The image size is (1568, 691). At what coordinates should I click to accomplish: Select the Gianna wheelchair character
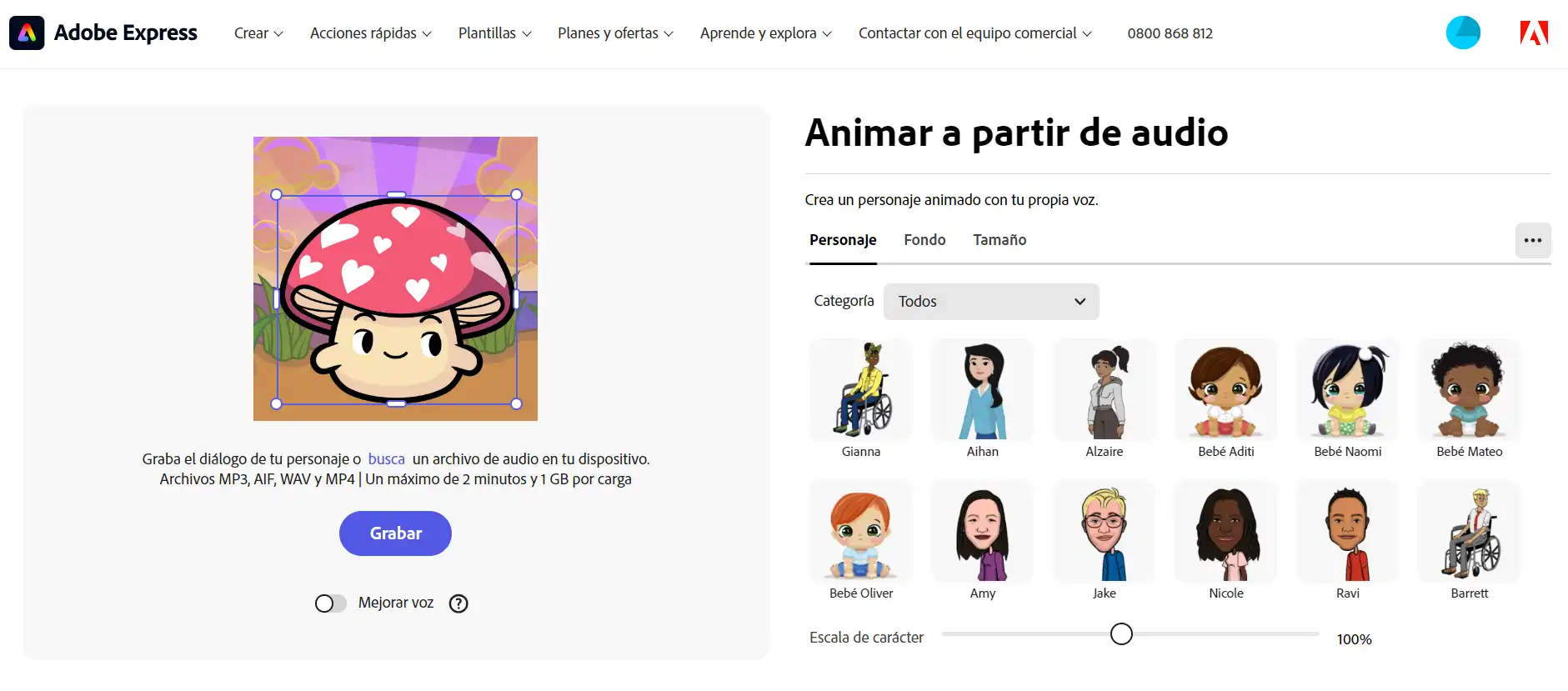(x=861, y=390)
